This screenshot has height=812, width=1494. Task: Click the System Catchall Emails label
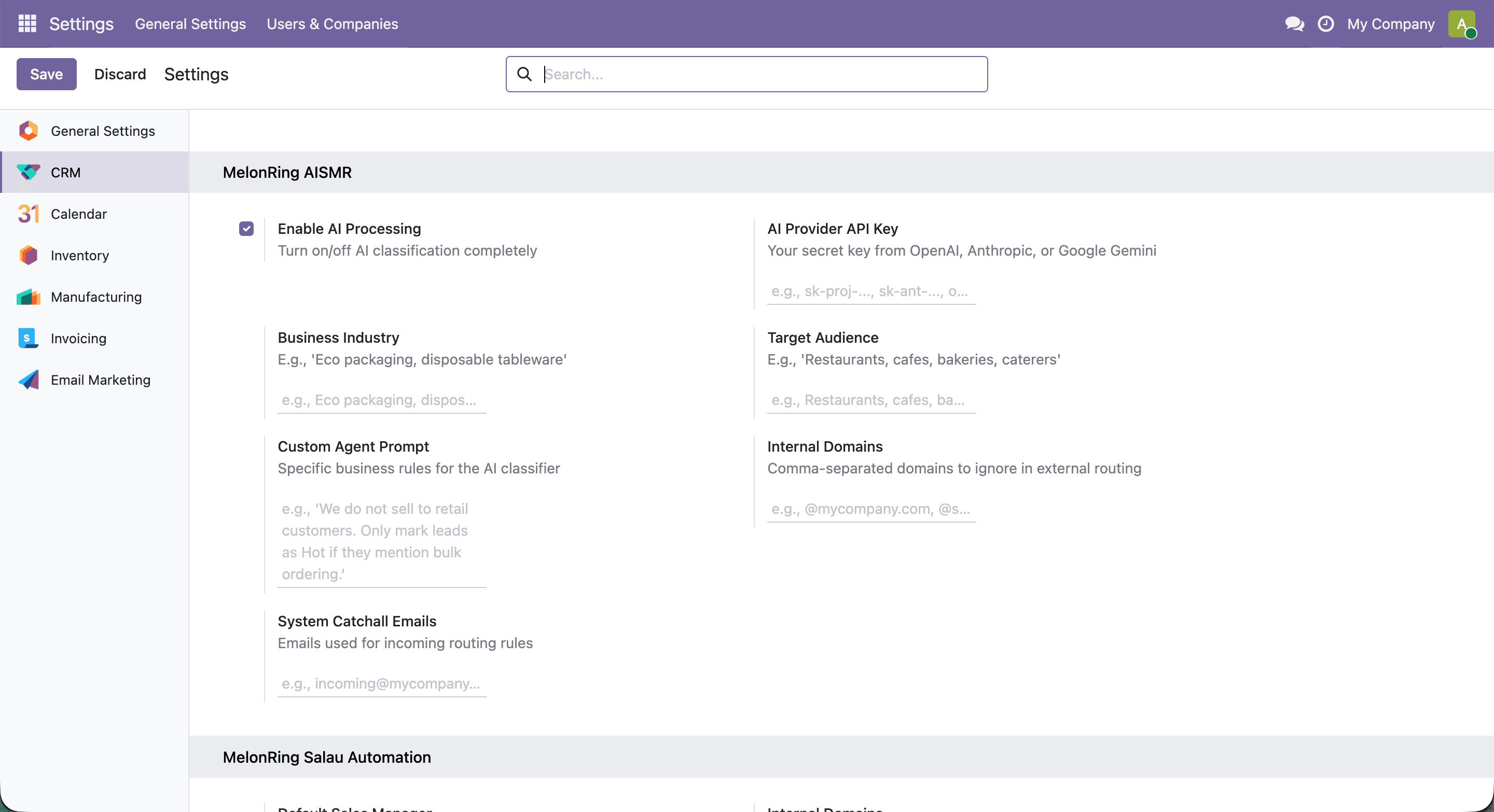coord(357,621)
